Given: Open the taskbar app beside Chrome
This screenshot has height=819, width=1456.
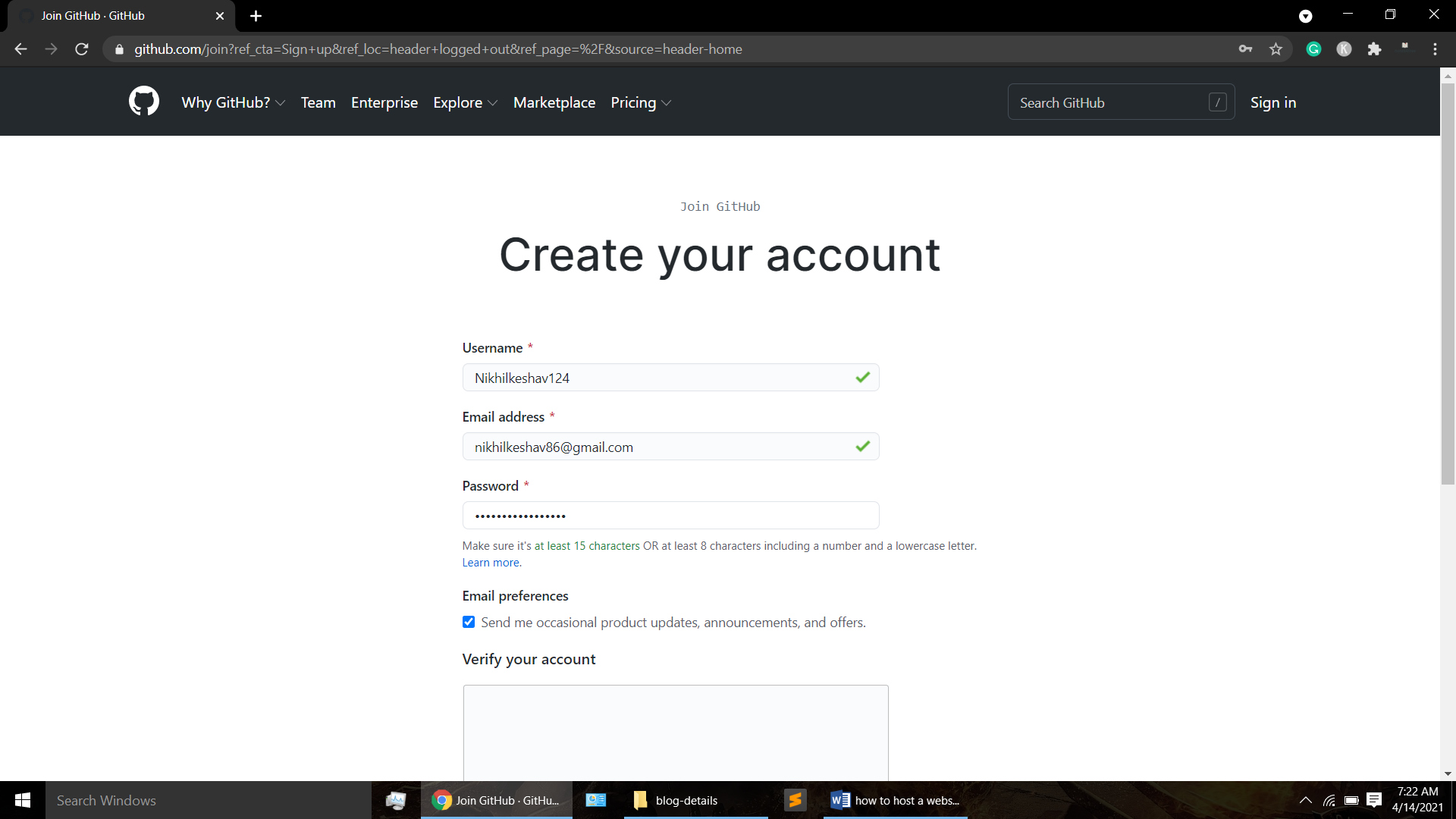Looking at the screenshot, I should (x=596, y=800).
